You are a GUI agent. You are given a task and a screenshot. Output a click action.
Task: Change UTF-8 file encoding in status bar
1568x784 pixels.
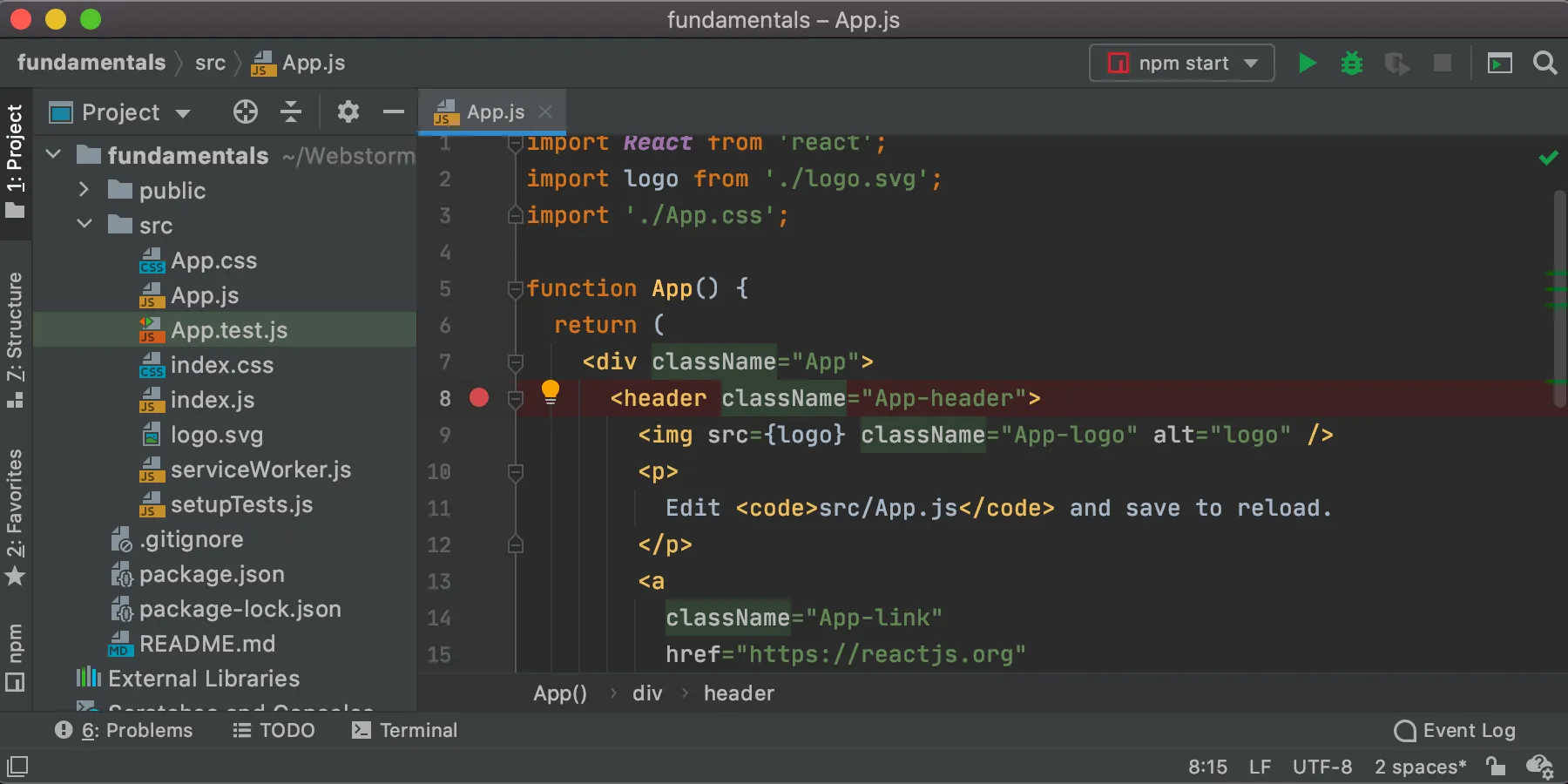[x=1322, y=767]
